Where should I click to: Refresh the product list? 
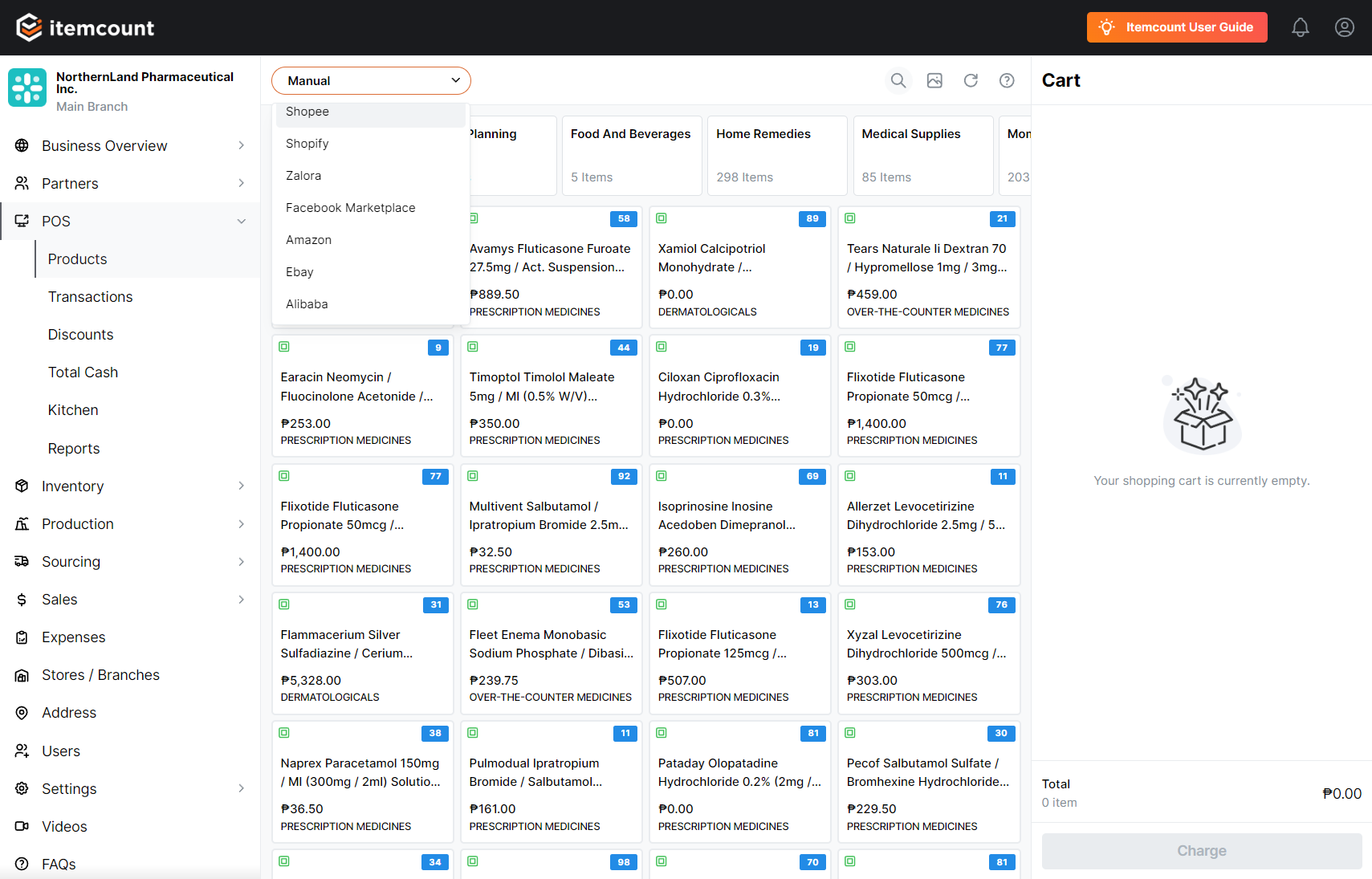pos(971,80)
